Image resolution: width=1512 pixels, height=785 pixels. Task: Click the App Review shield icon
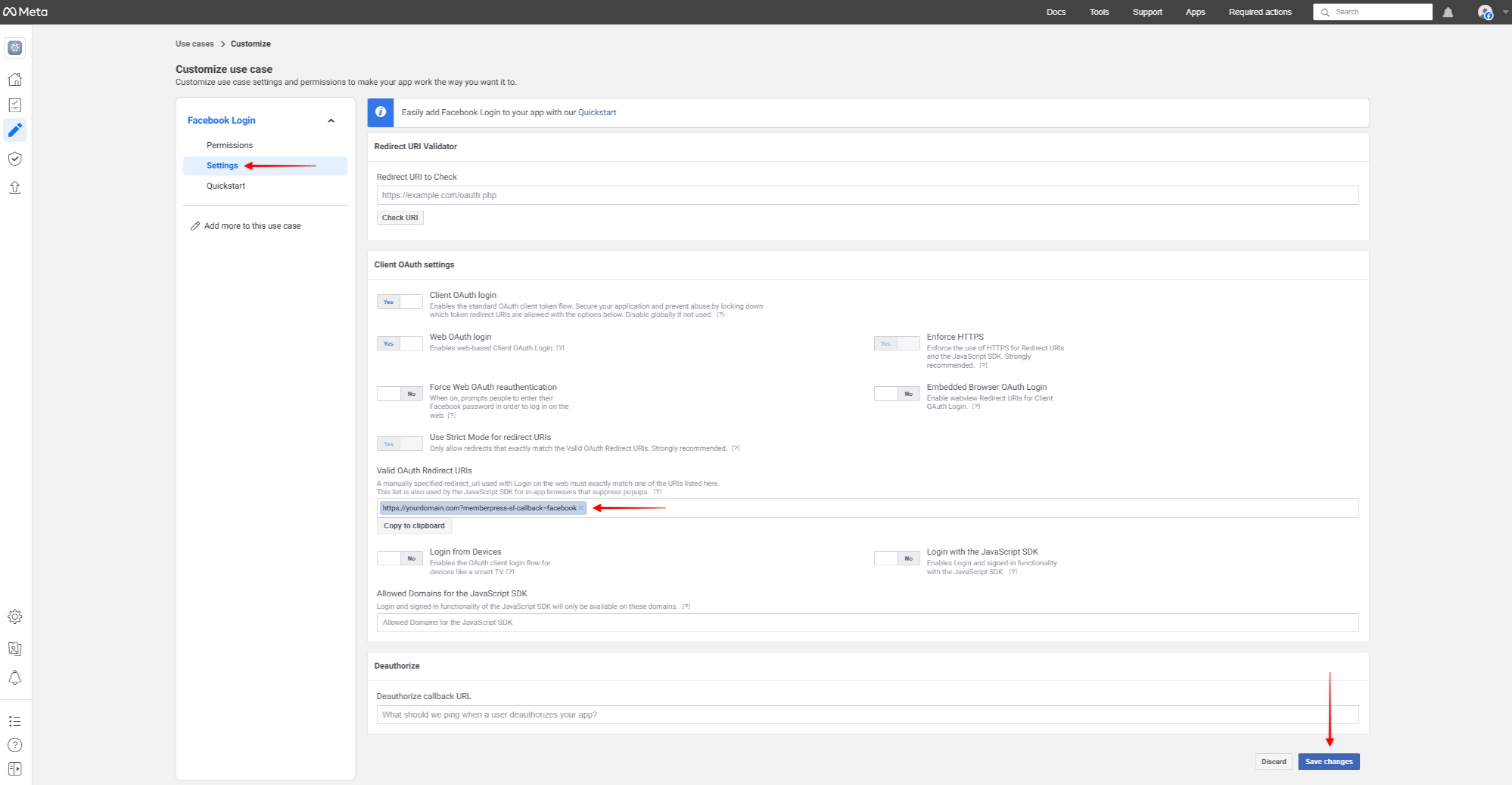pyautogui.click(x=14, y=159)
